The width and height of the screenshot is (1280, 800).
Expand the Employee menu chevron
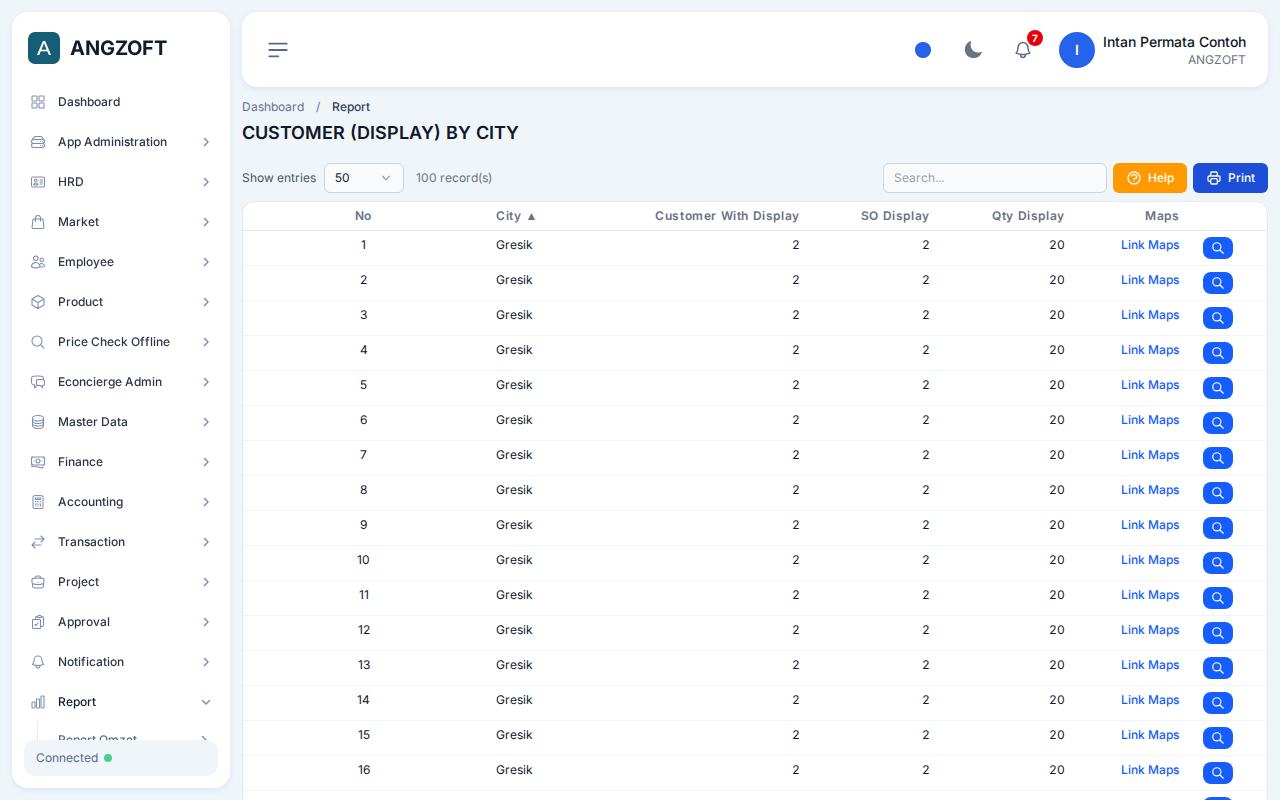coord(206,262)
